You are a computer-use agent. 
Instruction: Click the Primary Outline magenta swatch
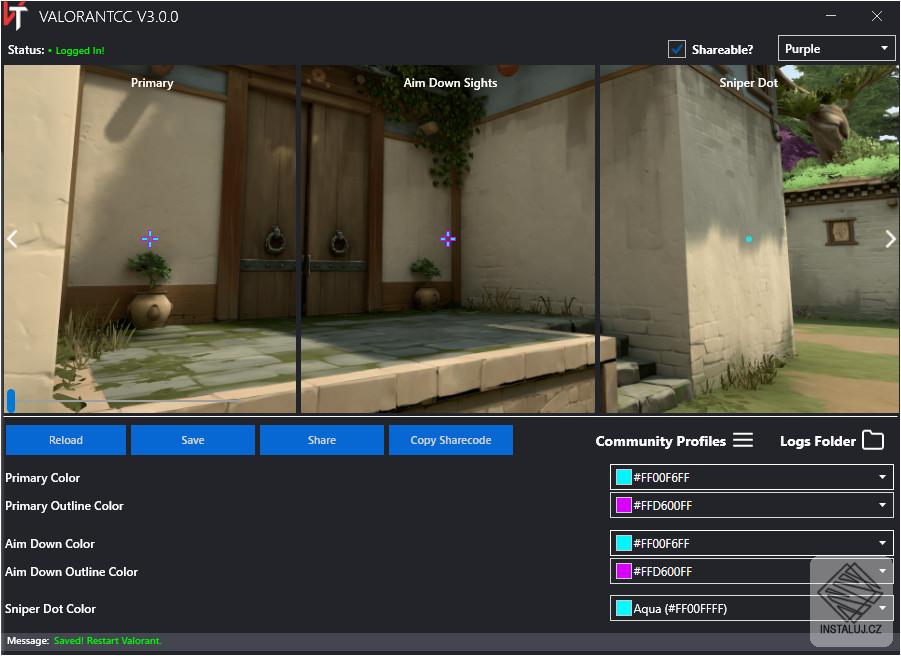pos(623,505)
